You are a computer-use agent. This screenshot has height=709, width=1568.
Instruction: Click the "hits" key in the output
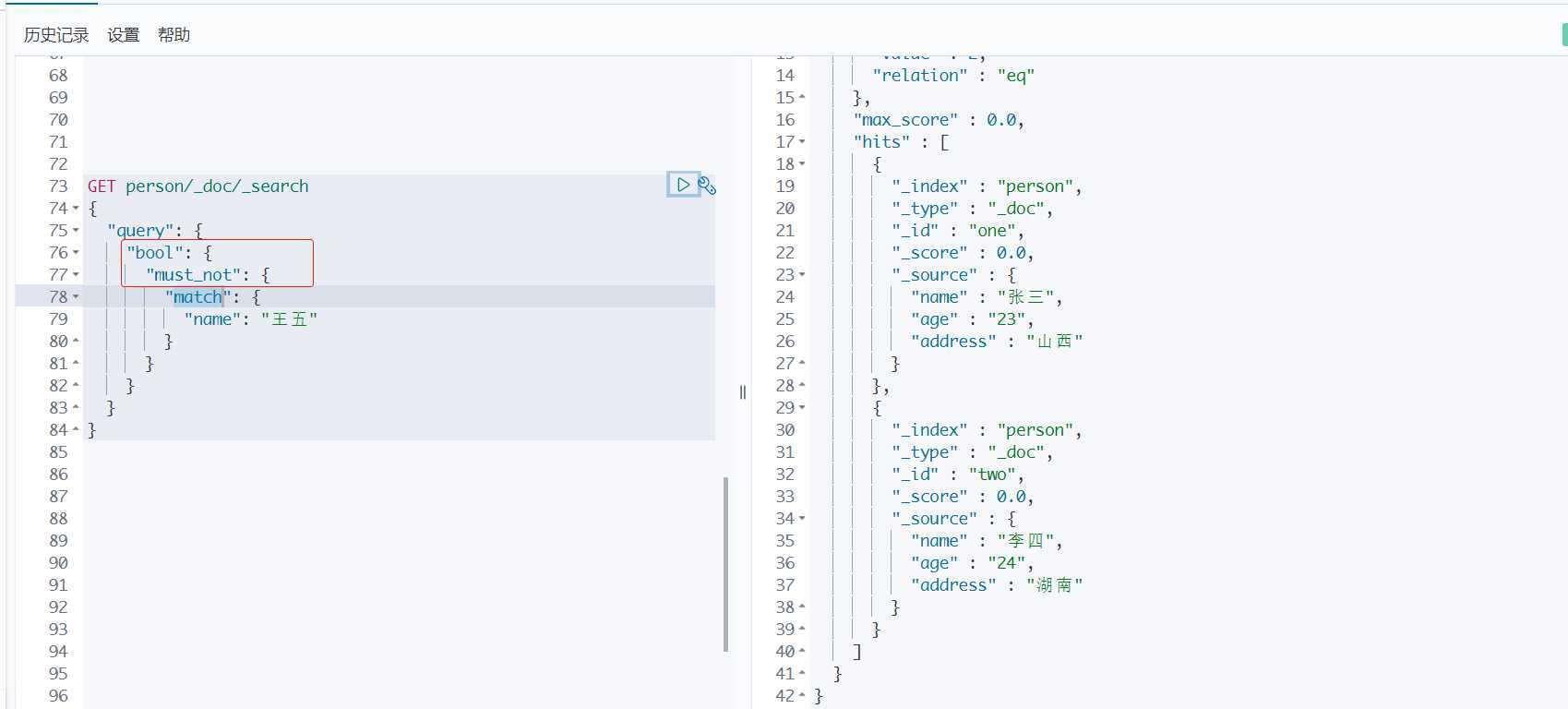click(x=881, y=142)
